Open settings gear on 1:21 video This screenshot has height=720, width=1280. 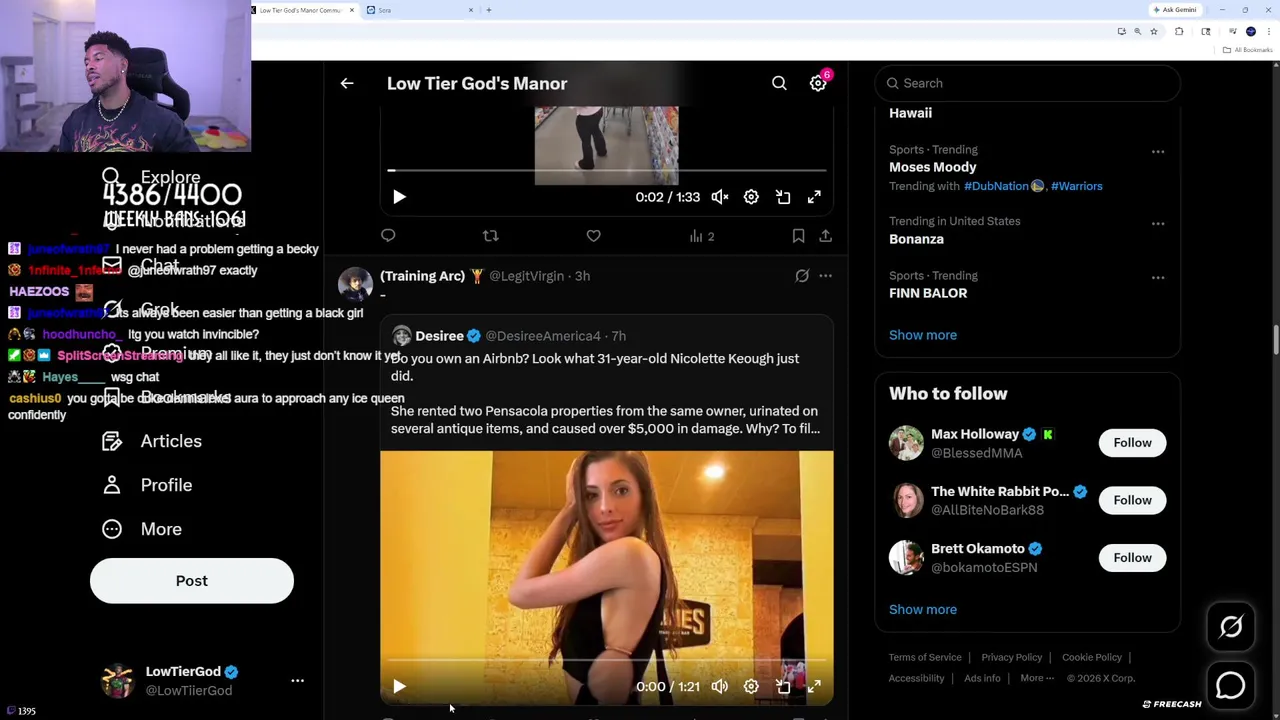(x=751, y=687)
